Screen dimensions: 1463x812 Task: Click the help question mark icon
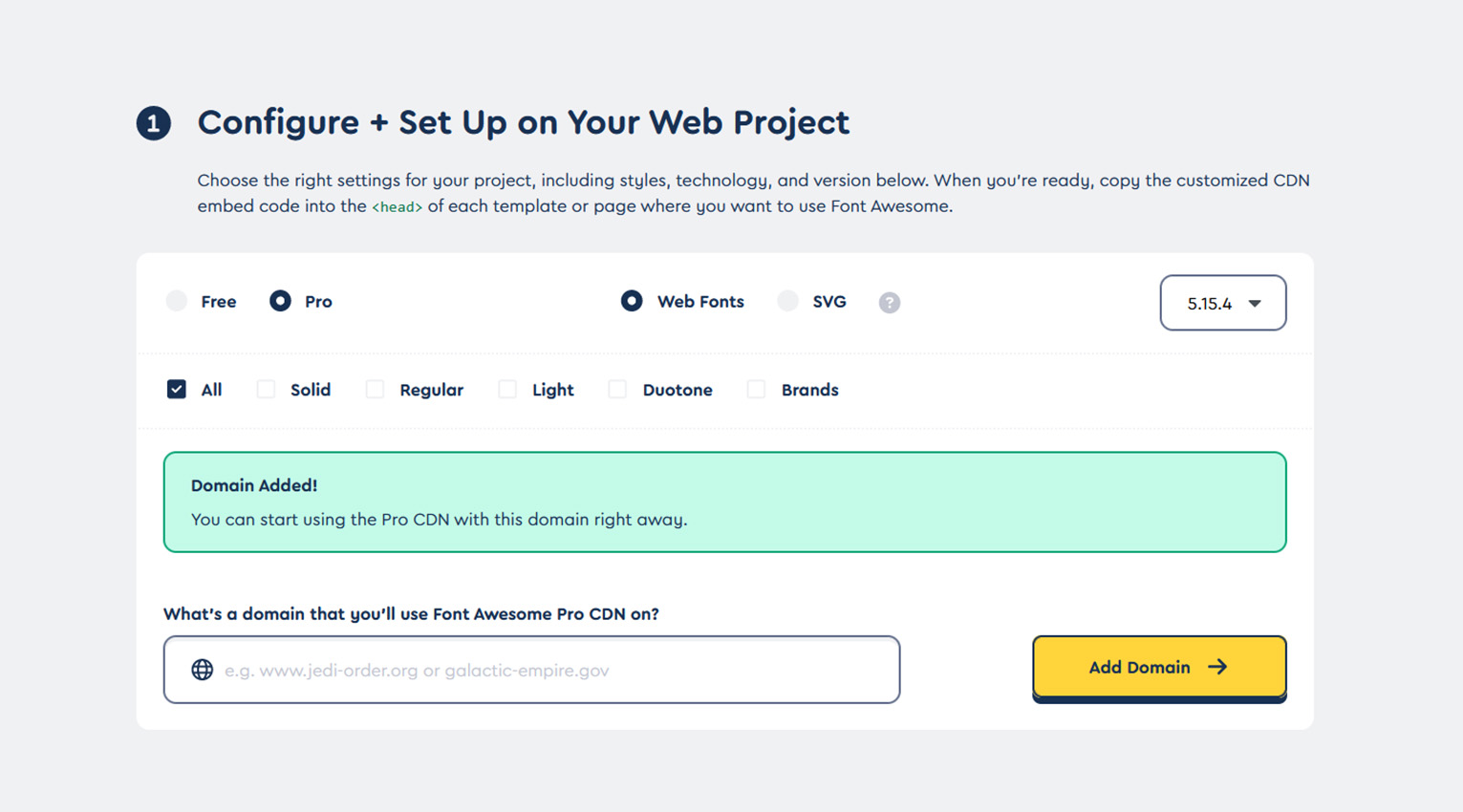(x=889, y=303)
